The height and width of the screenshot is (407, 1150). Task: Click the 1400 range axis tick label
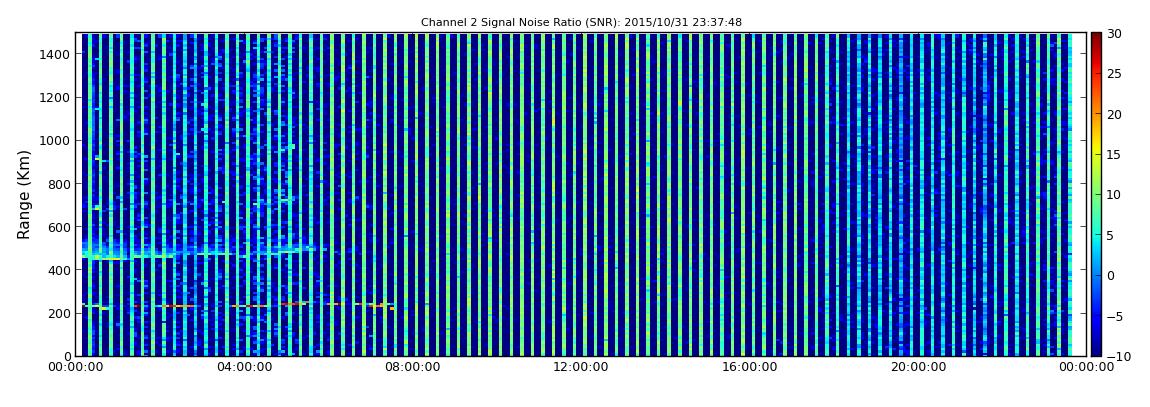click(56, 54)
